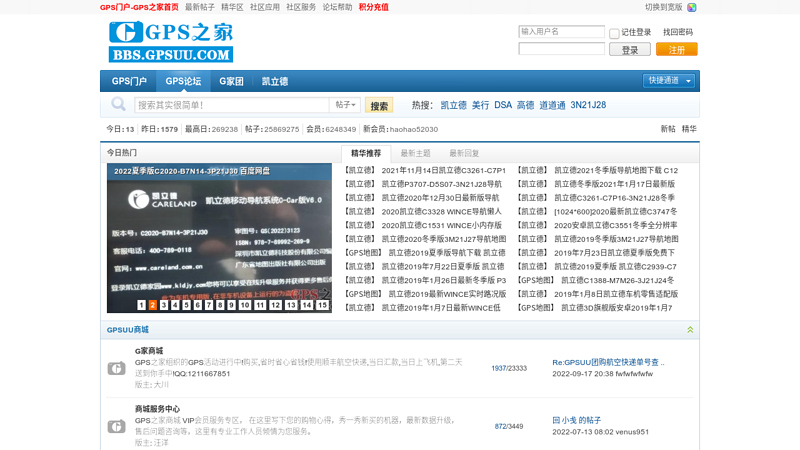Open the 回 小戈 的帖子 last post
The height and width of the screenshot is (450, 800).
tap(577, 420)
